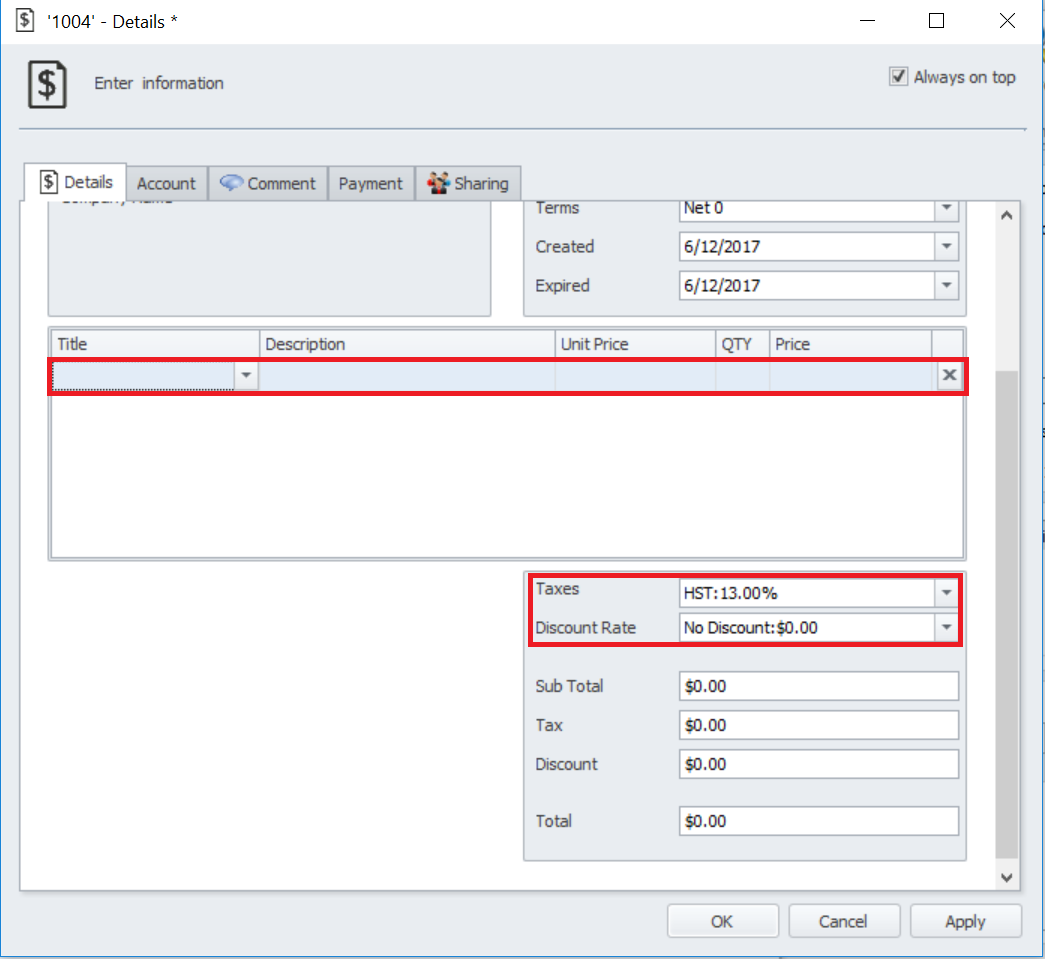The image size is (1045, 959).
Task: Expand the Title dropdown in item row
Action: [x=246, y=375]
